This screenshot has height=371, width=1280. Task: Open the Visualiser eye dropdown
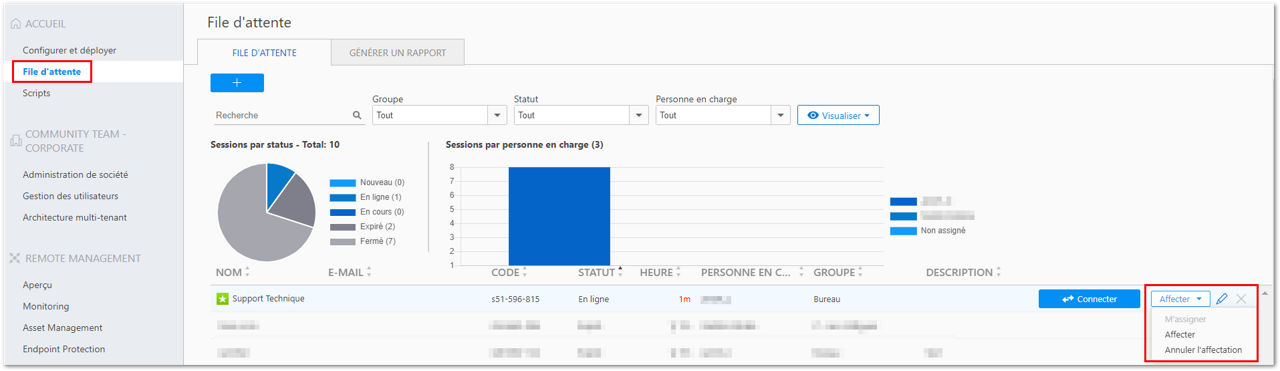click(838, 116)
